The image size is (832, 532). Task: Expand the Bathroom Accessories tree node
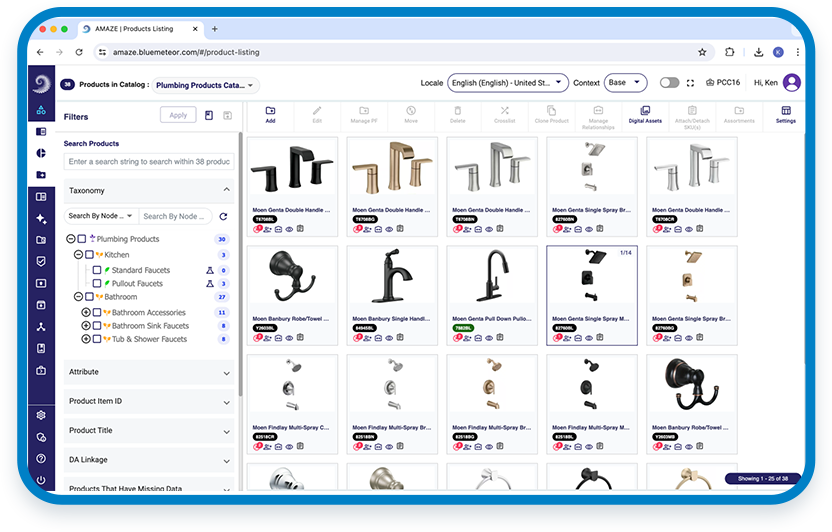(x=86, y=312)
